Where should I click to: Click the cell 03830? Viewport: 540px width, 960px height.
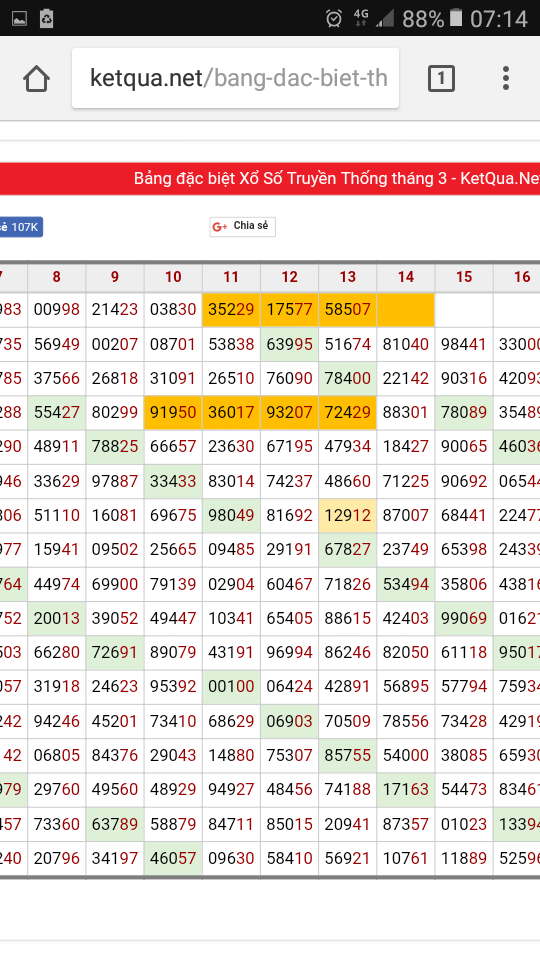(173, 310)
